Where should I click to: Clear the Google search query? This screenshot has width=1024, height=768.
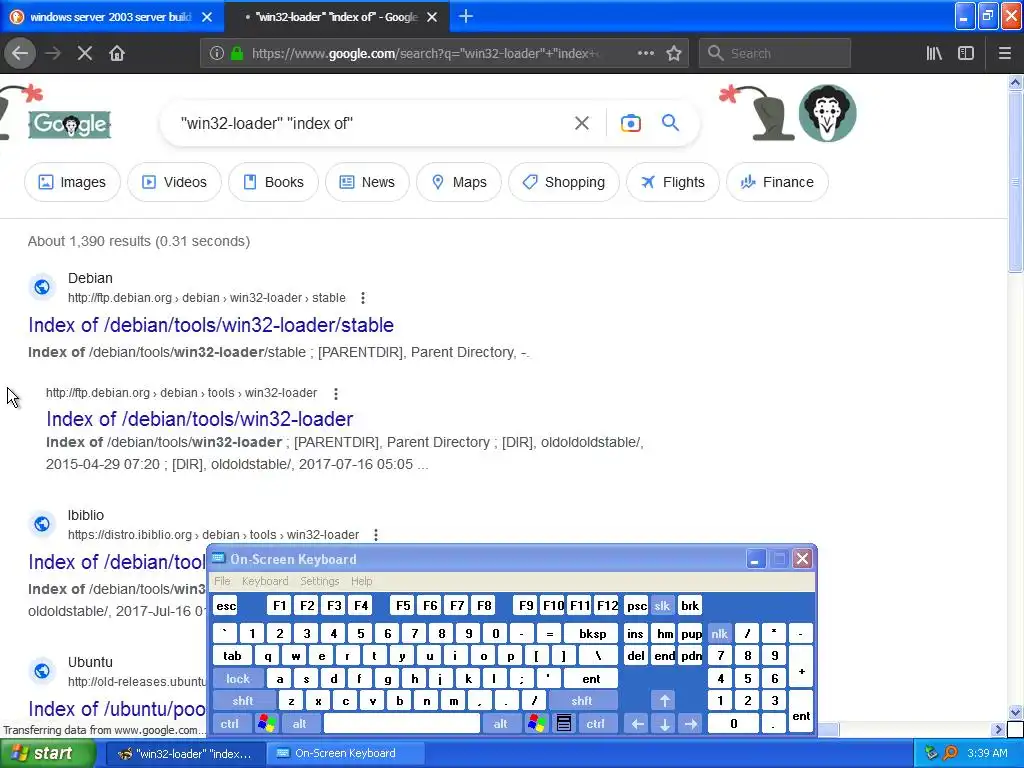coord(581,123)
